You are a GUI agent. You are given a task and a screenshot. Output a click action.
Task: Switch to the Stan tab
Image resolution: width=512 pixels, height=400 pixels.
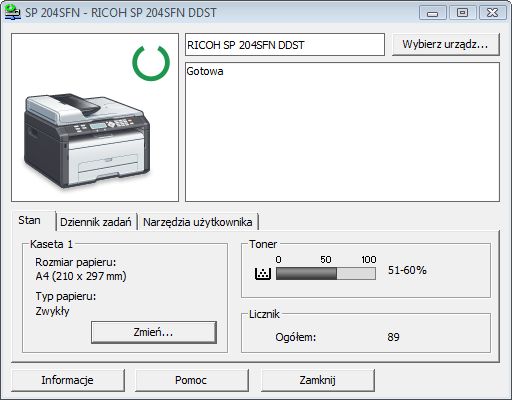[x=29, y=220]
